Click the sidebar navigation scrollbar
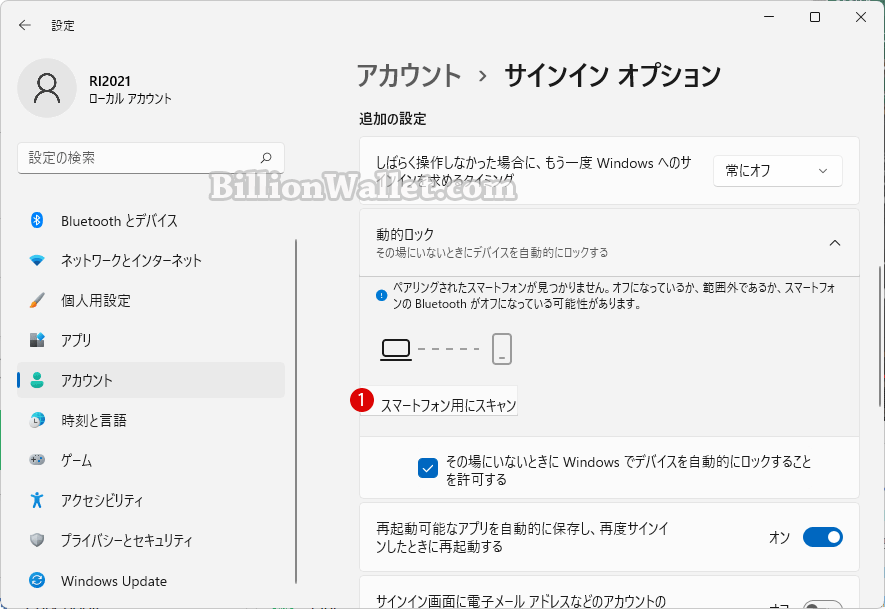Screen dimensions: 885x609 point(296,412)
